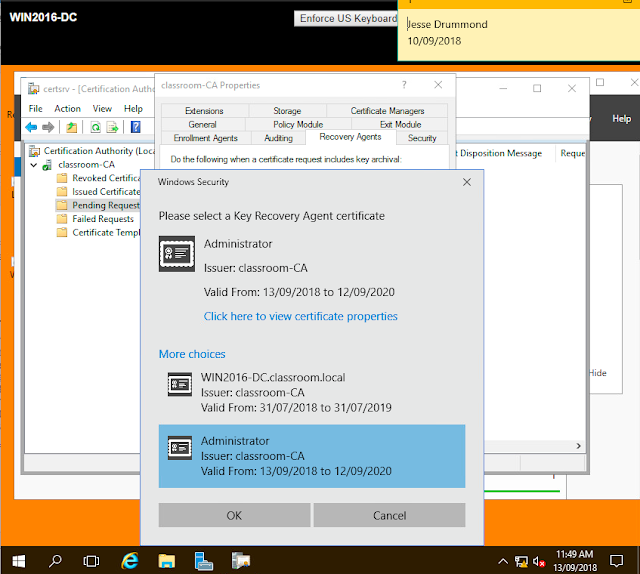The height and width of the screenshot is (574, 640).
Task: Switch to the Exit Module tab
Action: [400, 125]
